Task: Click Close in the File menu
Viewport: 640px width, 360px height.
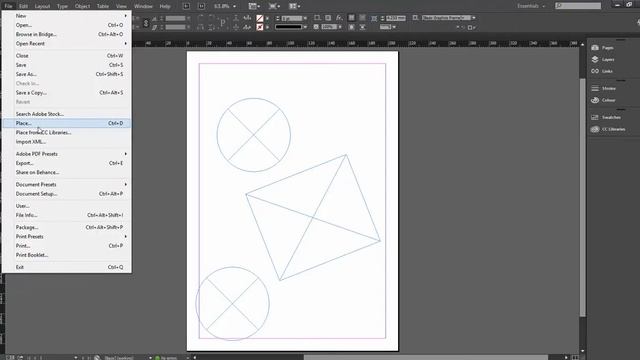Action: (67, 56)
